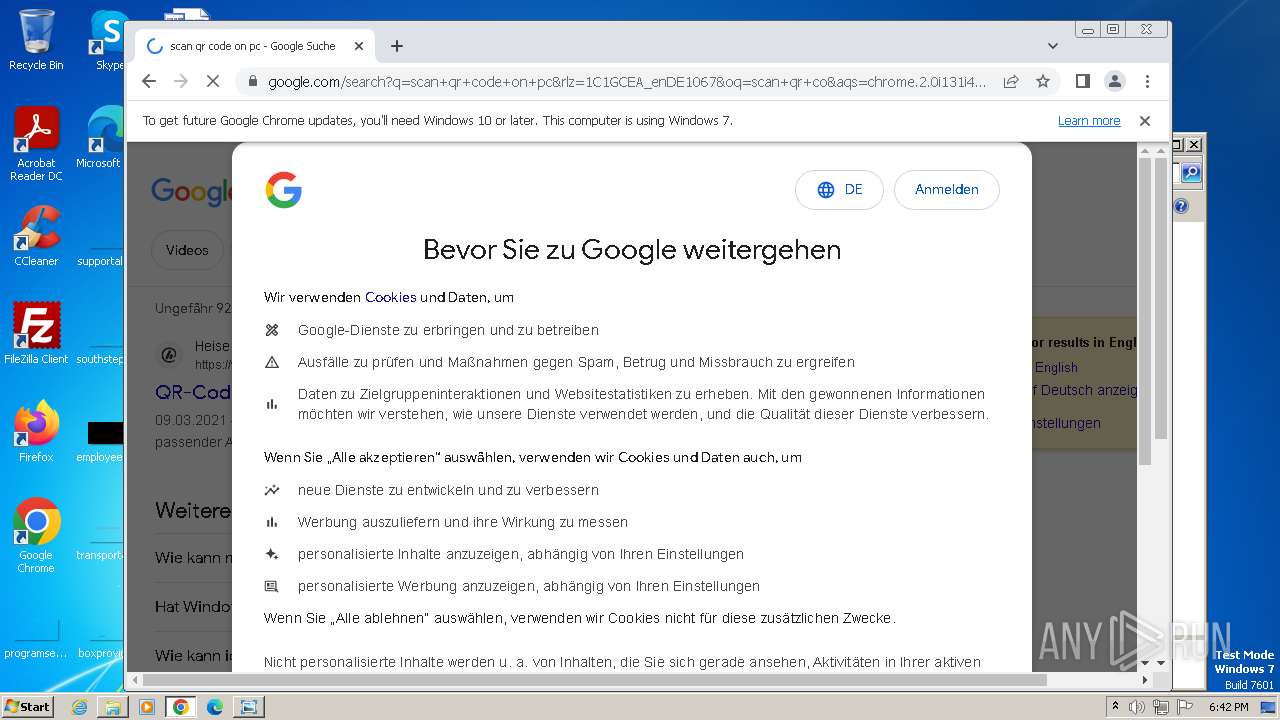This screenshot has height=720, width=1280.
Task: Click the address bar URL field
Action: (x=627, y=82)
